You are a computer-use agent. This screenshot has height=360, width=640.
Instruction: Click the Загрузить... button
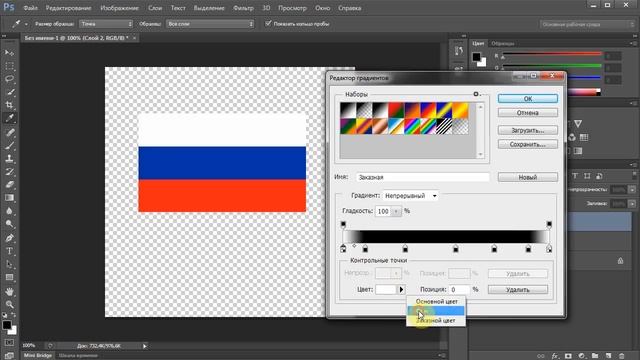tap(528, 131)
